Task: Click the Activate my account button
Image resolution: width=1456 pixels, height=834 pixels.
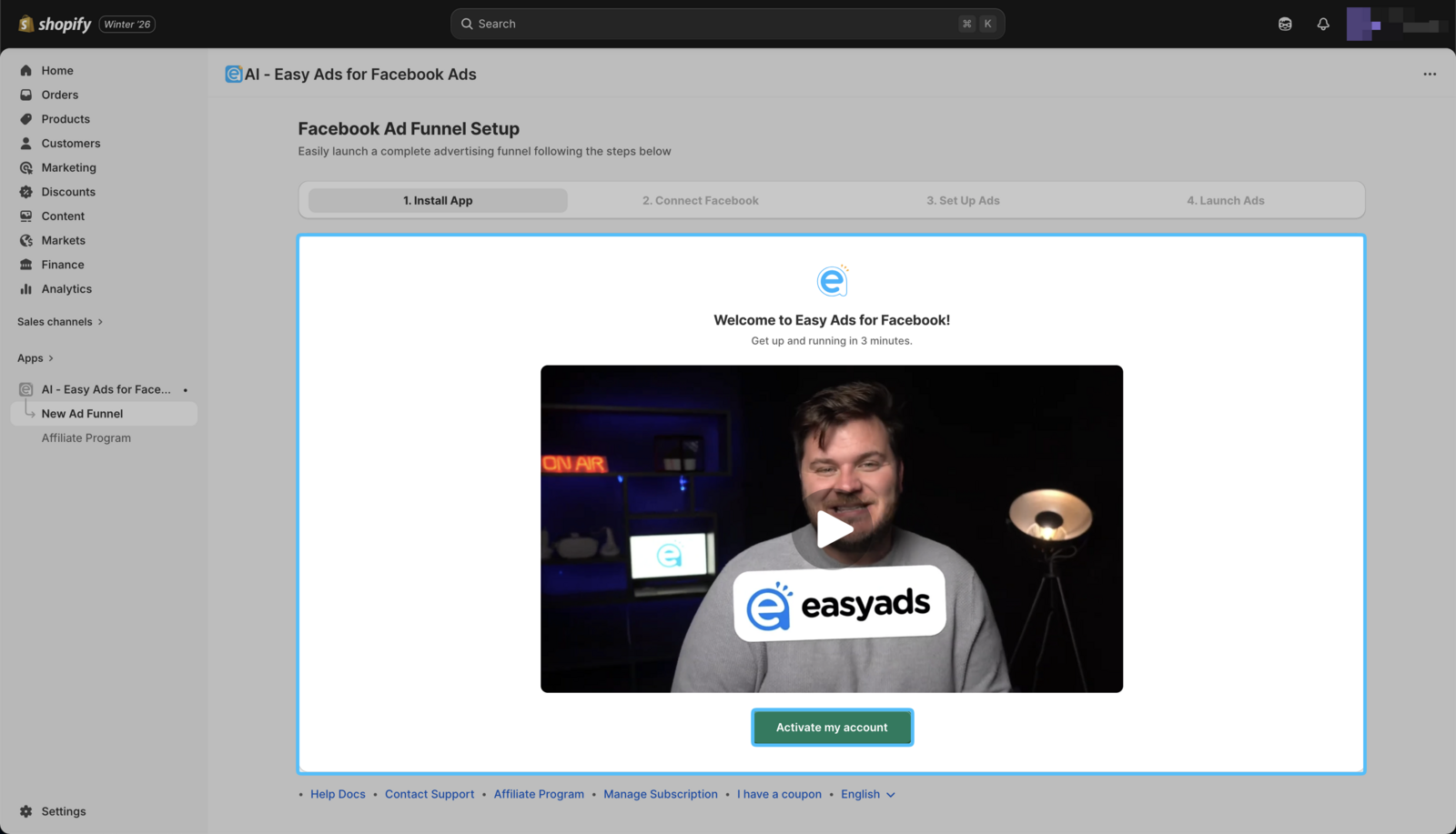Action: pyautogui.click(x=832, y=728)
